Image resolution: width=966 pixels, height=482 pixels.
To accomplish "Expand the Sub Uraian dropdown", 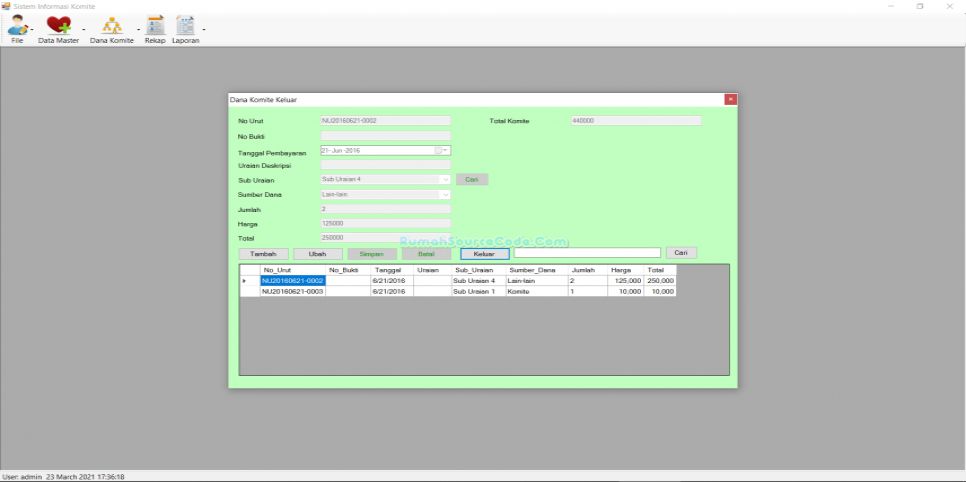I will 445,179.
